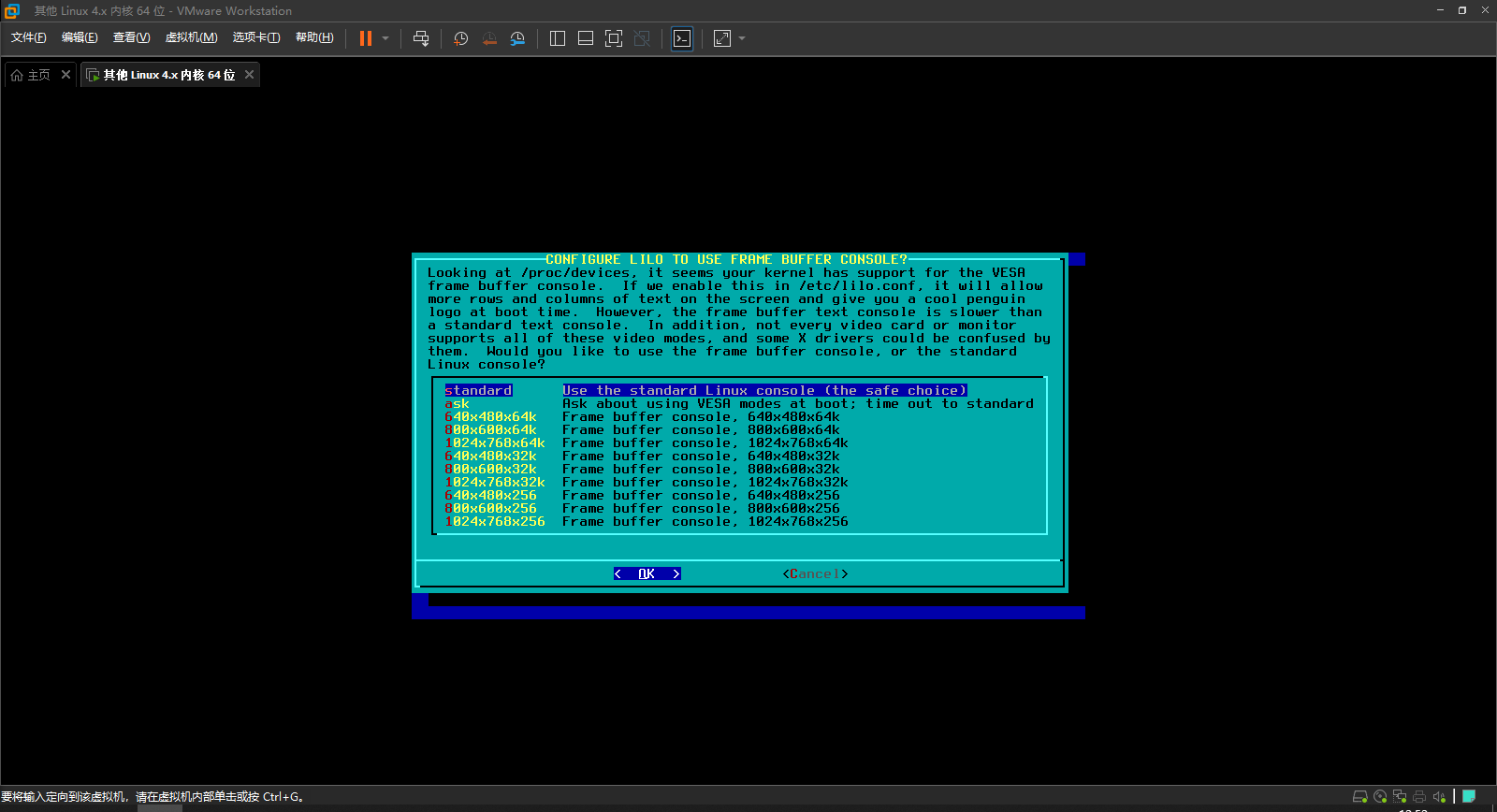This screenshot has width=1497, height=812.
Task: Click the Cancel button in the dialog
Action: 815,573
